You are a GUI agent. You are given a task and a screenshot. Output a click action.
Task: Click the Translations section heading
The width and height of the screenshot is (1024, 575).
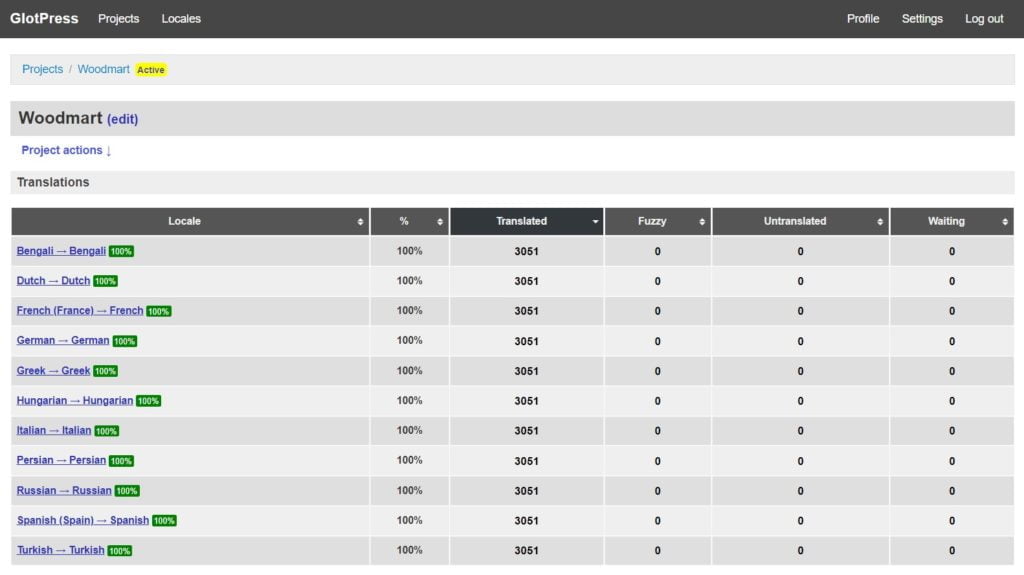click(x=53, y=182)
